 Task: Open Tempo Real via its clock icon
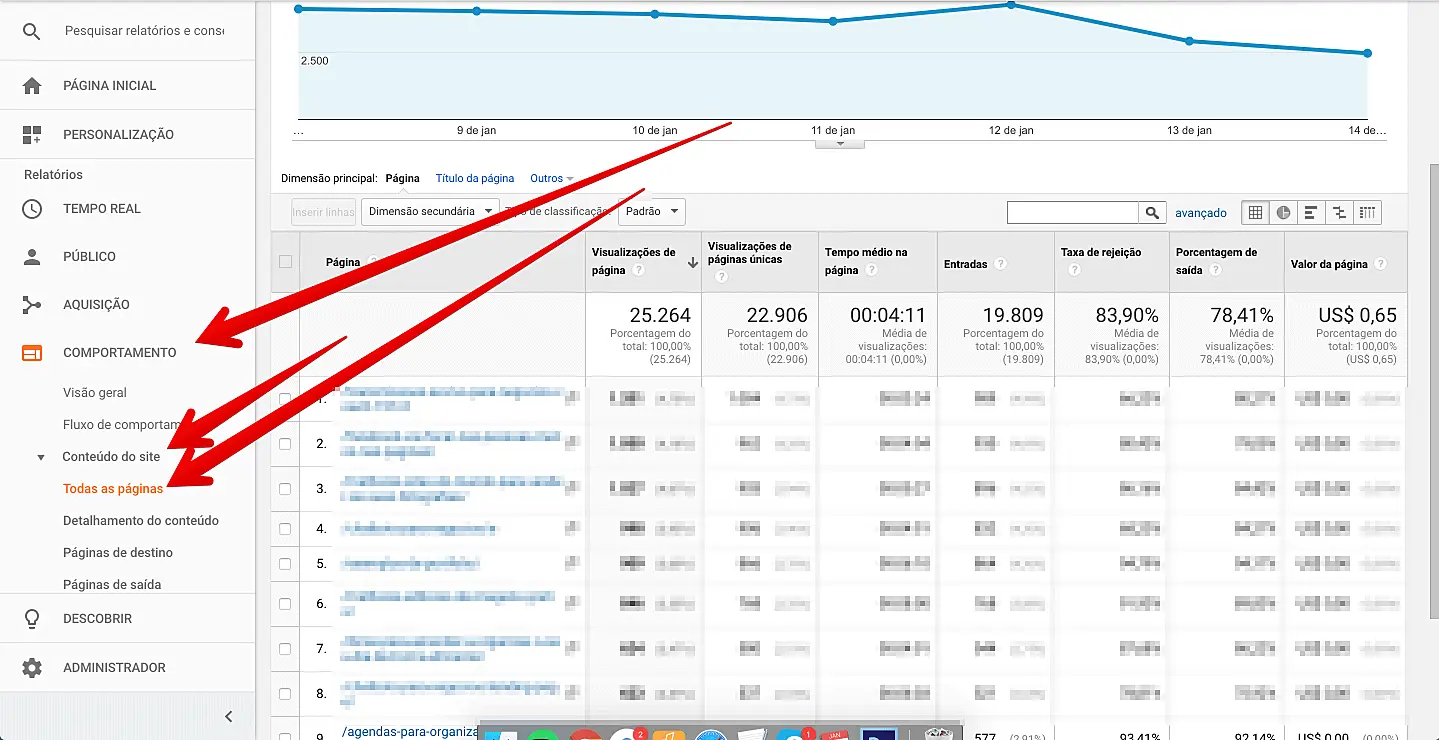click(x=30, y=208)
